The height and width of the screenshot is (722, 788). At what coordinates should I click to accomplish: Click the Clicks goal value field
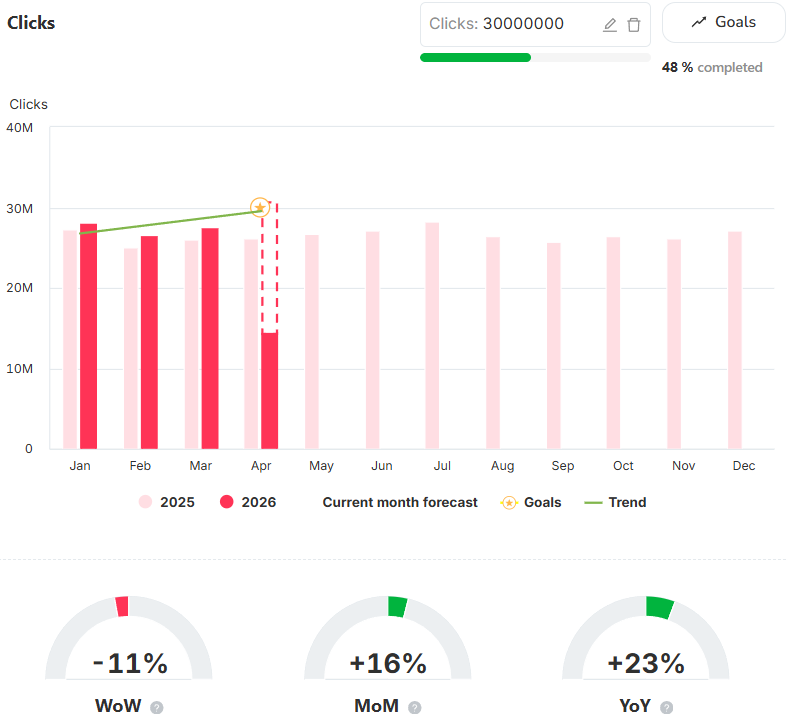510,24
